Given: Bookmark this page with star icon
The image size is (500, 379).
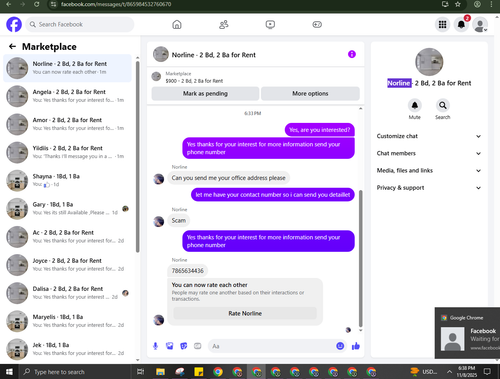Looking at the screenshot, I should click(x=458, y=4).
